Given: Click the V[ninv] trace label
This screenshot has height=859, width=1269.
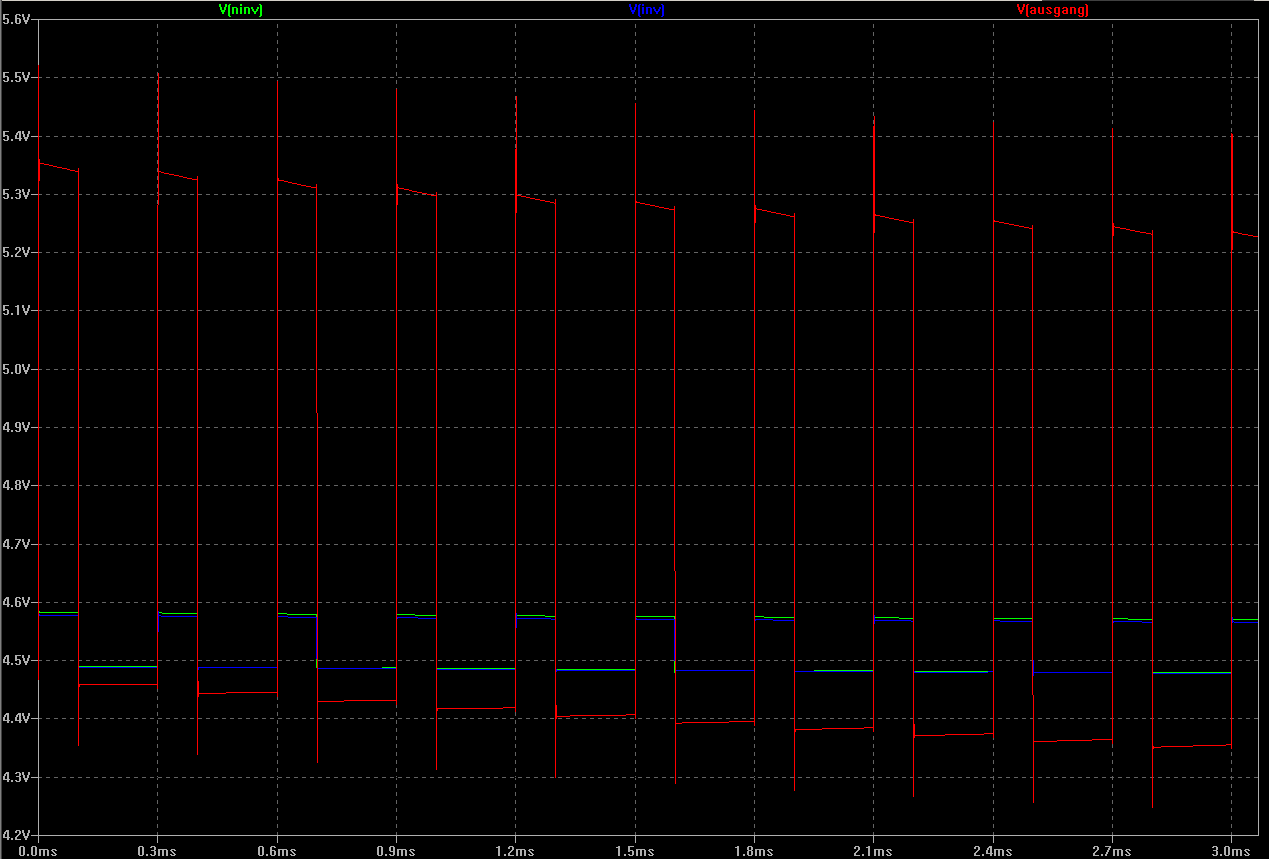Looking at the screenshot, I should (x=240, y=9).
